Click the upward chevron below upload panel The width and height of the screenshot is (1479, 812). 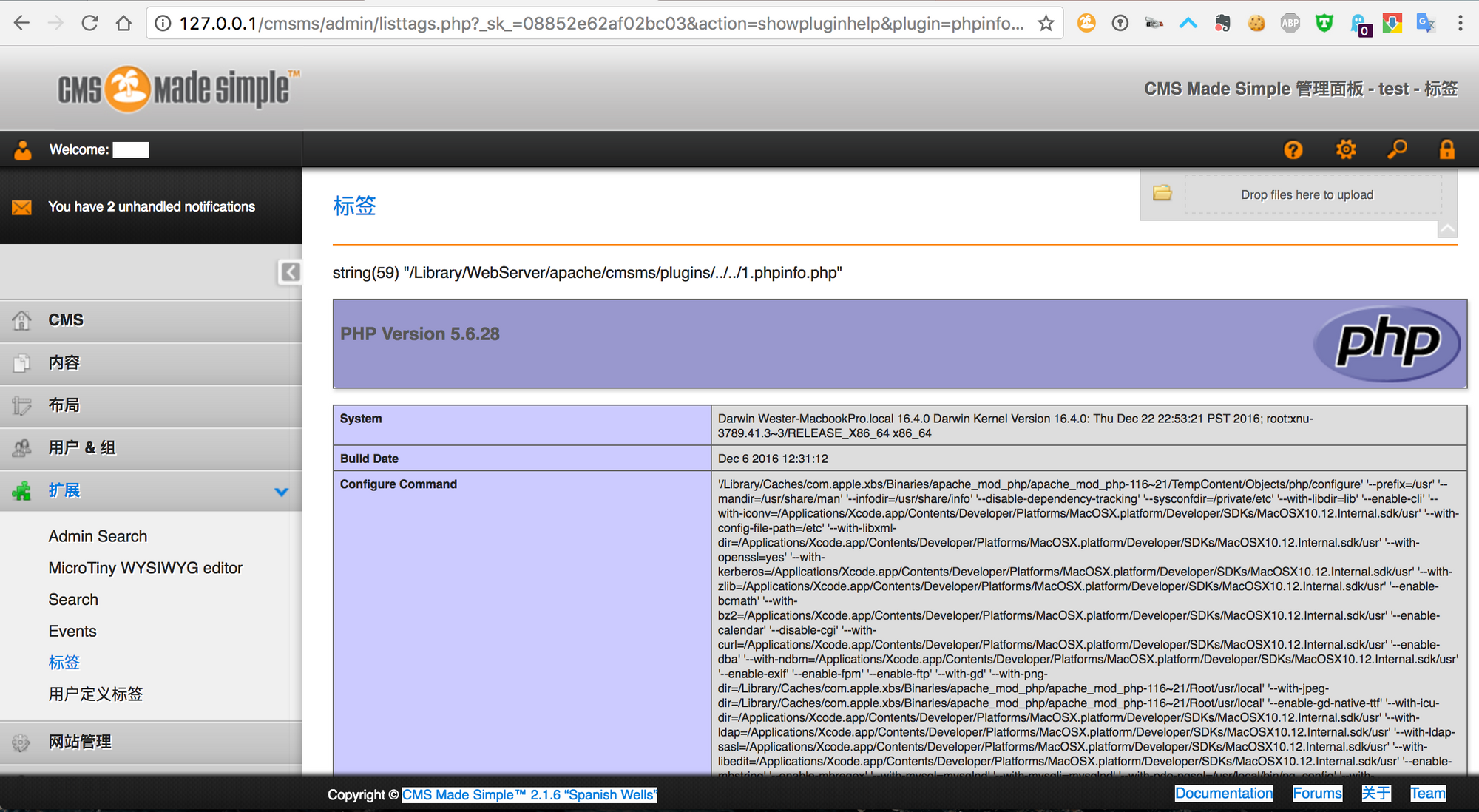tap(1447, 229)
